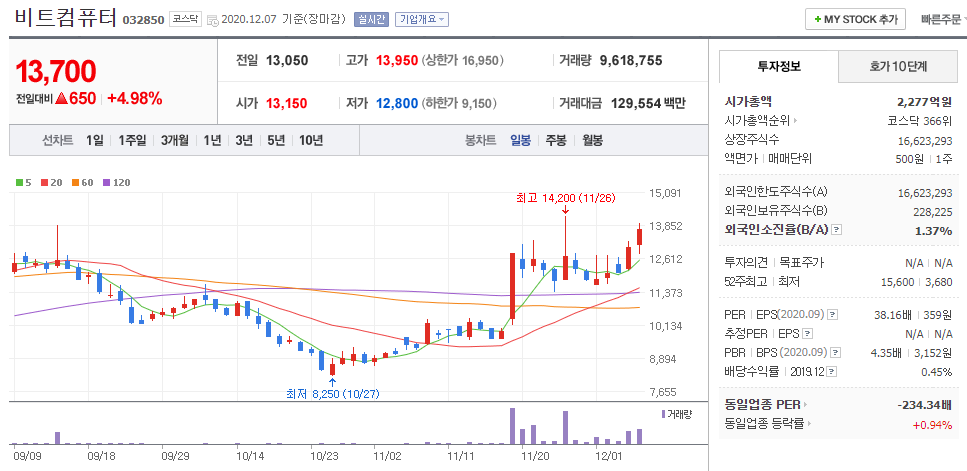Viewport: 967px width, 471px height.
Task: Click the purple 120-day moving average swatch
Action: click(106, 182)
